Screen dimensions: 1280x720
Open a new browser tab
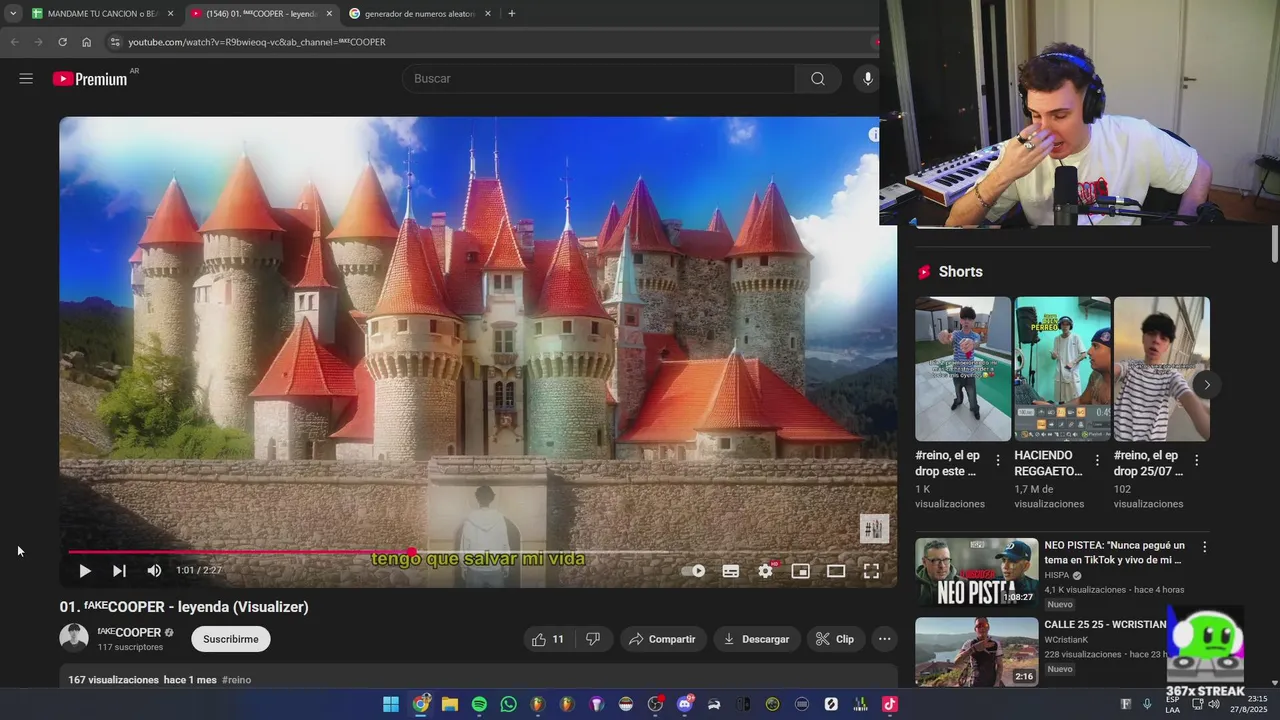pos(512,14)
